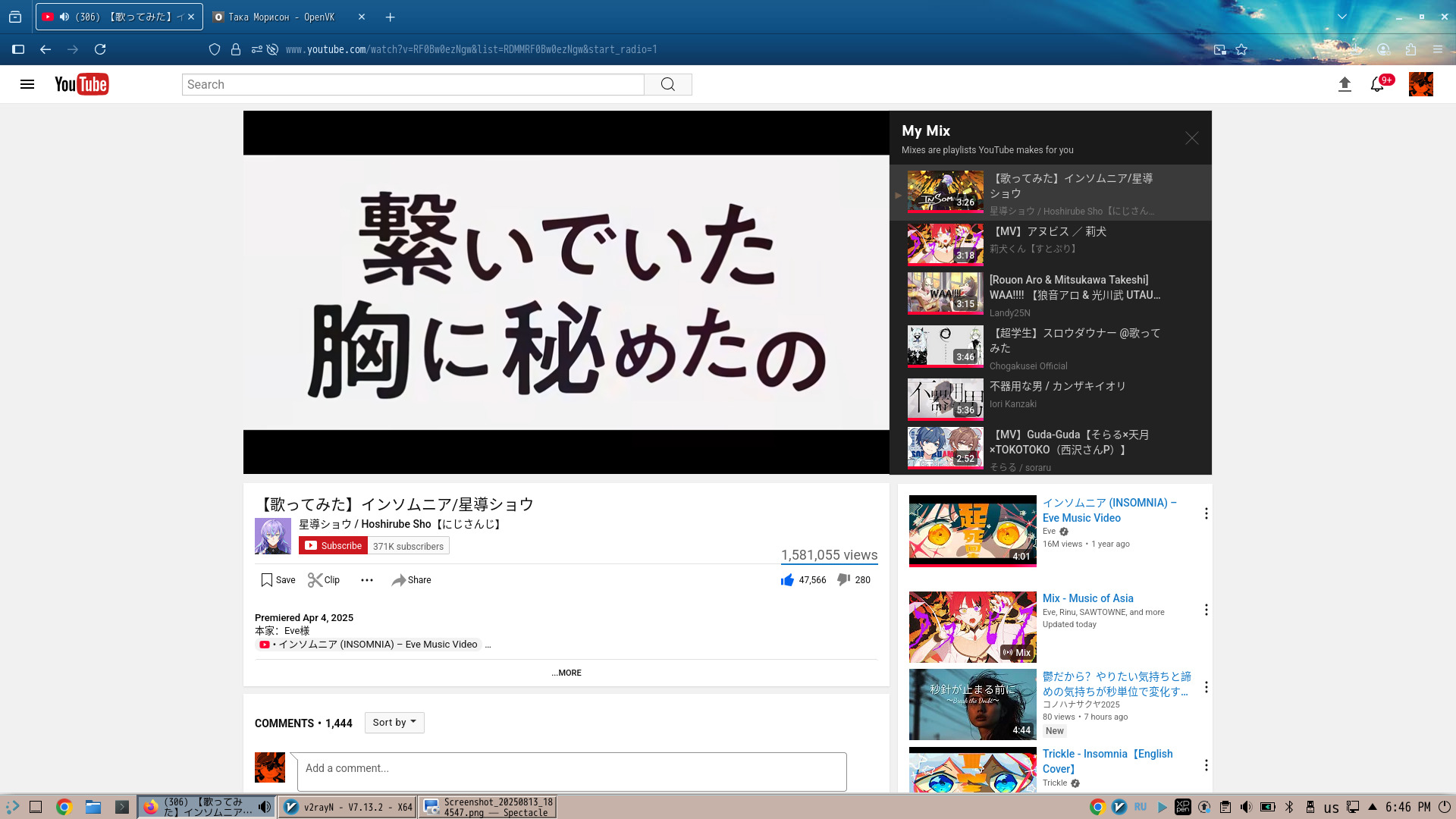1456x819 pixels.
Task: Open the Mix - Music of Asia link
Action: tap(1087, 598)
